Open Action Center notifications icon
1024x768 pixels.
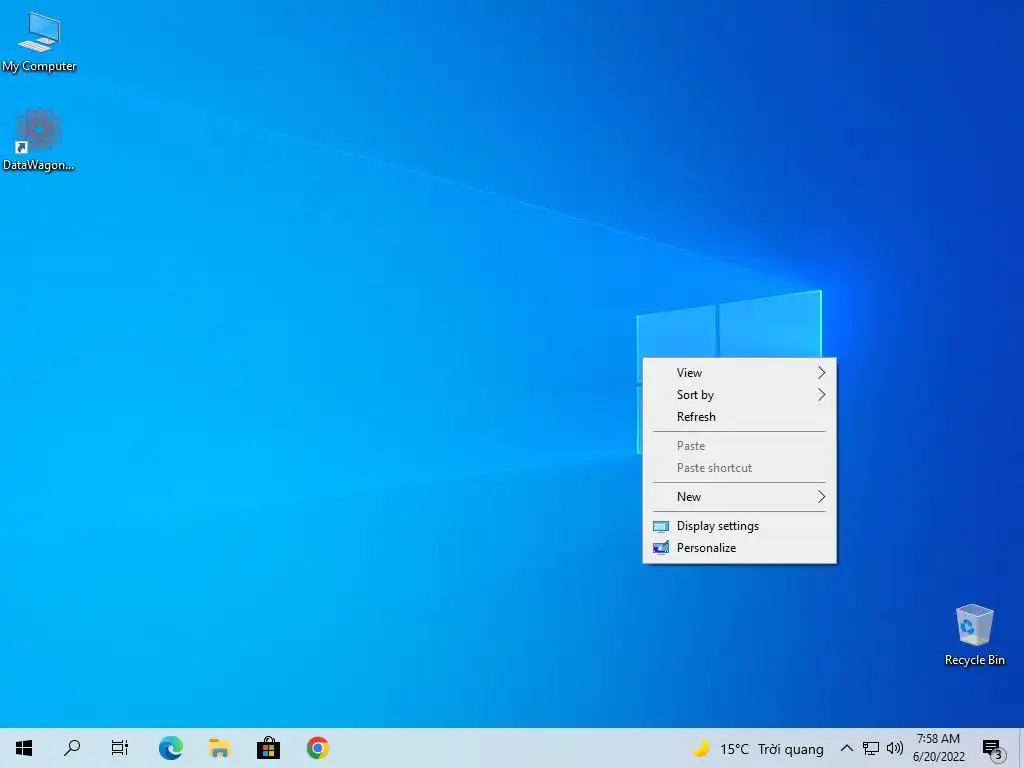coord(992,749)
